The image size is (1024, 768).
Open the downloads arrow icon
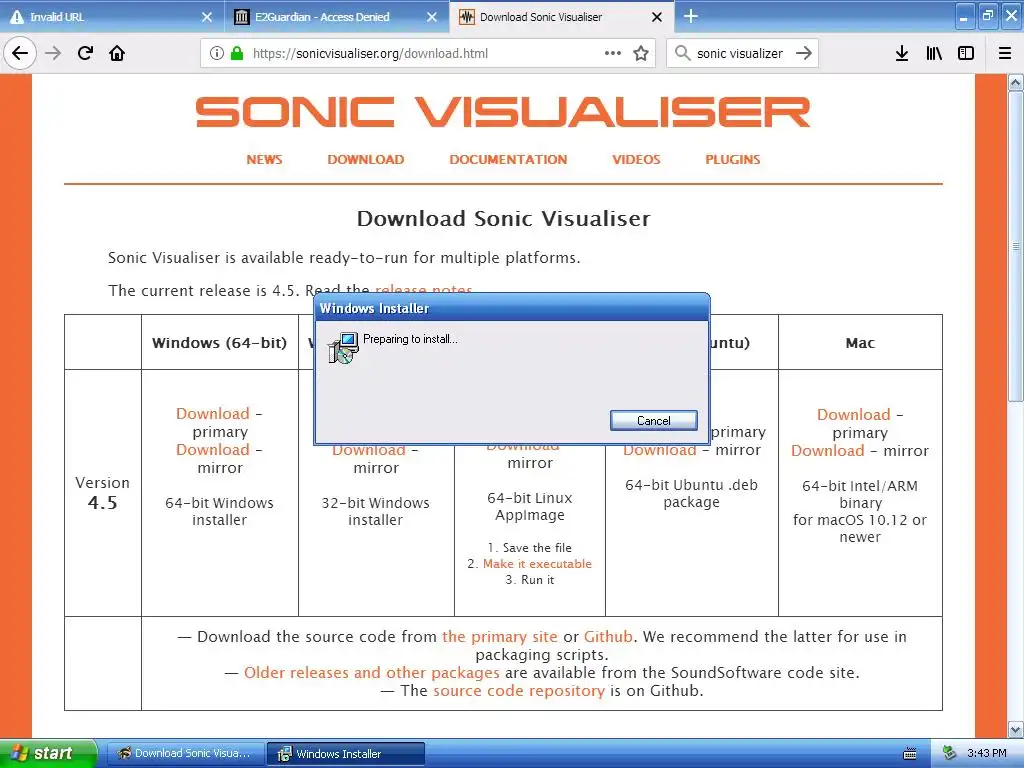pyautogui.click(x=901, y=53)
